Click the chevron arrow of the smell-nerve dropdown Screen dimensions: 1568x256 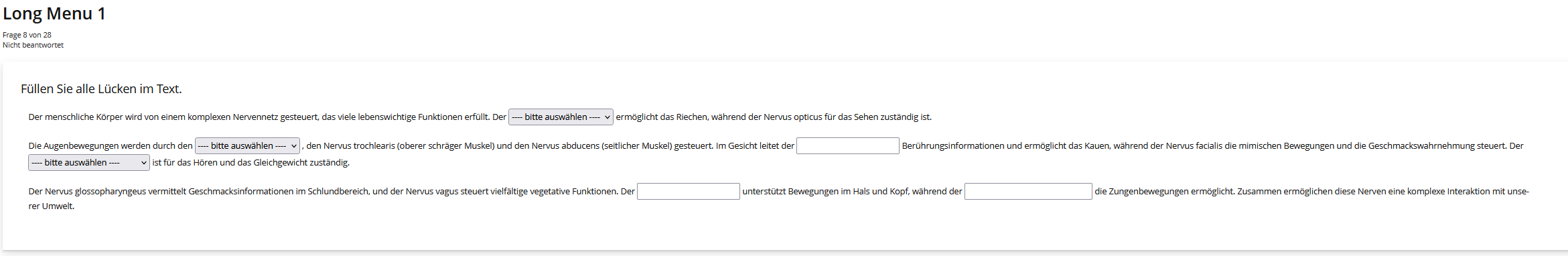pos(607,117)
